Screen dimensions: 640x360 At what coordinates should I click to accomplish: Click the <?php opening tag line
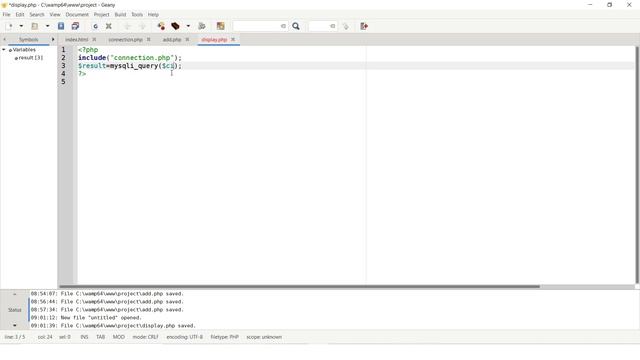[88, 50]
